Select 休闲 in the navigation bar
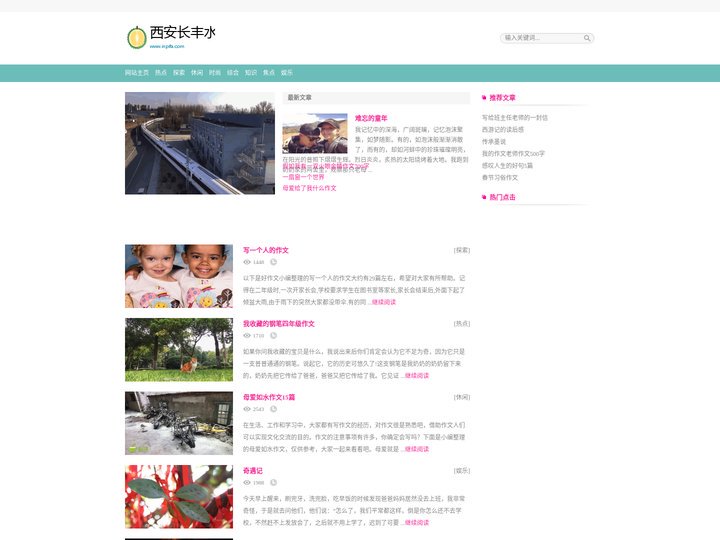720x540 pixels. click(197, 73)
